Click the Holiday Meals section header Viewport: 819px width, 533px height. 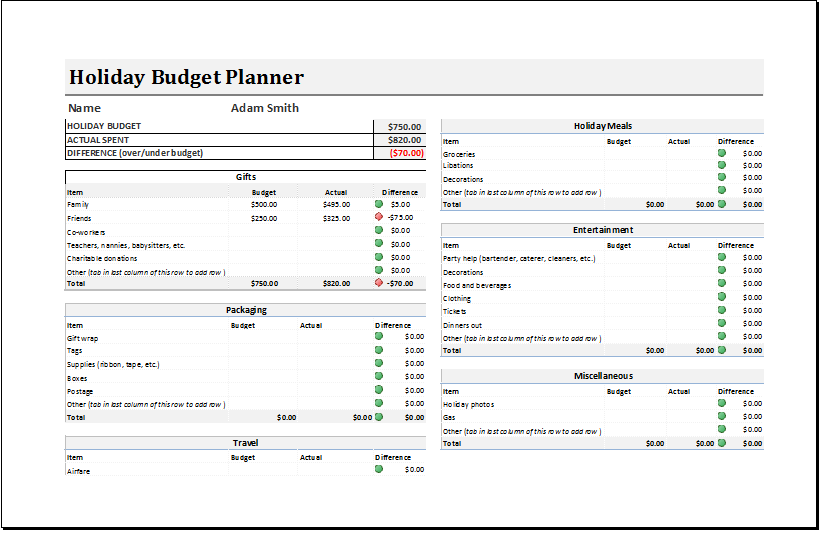pyautogui.click(x=602, y=126)
